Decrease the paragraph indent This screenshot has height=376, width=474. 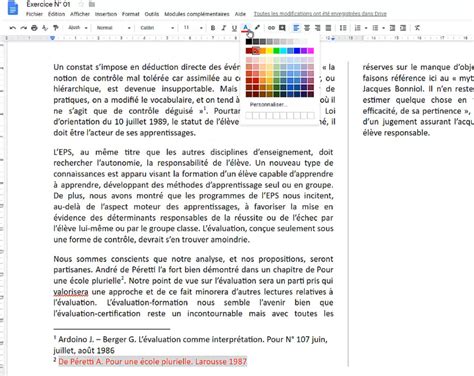tap(392, 28)
